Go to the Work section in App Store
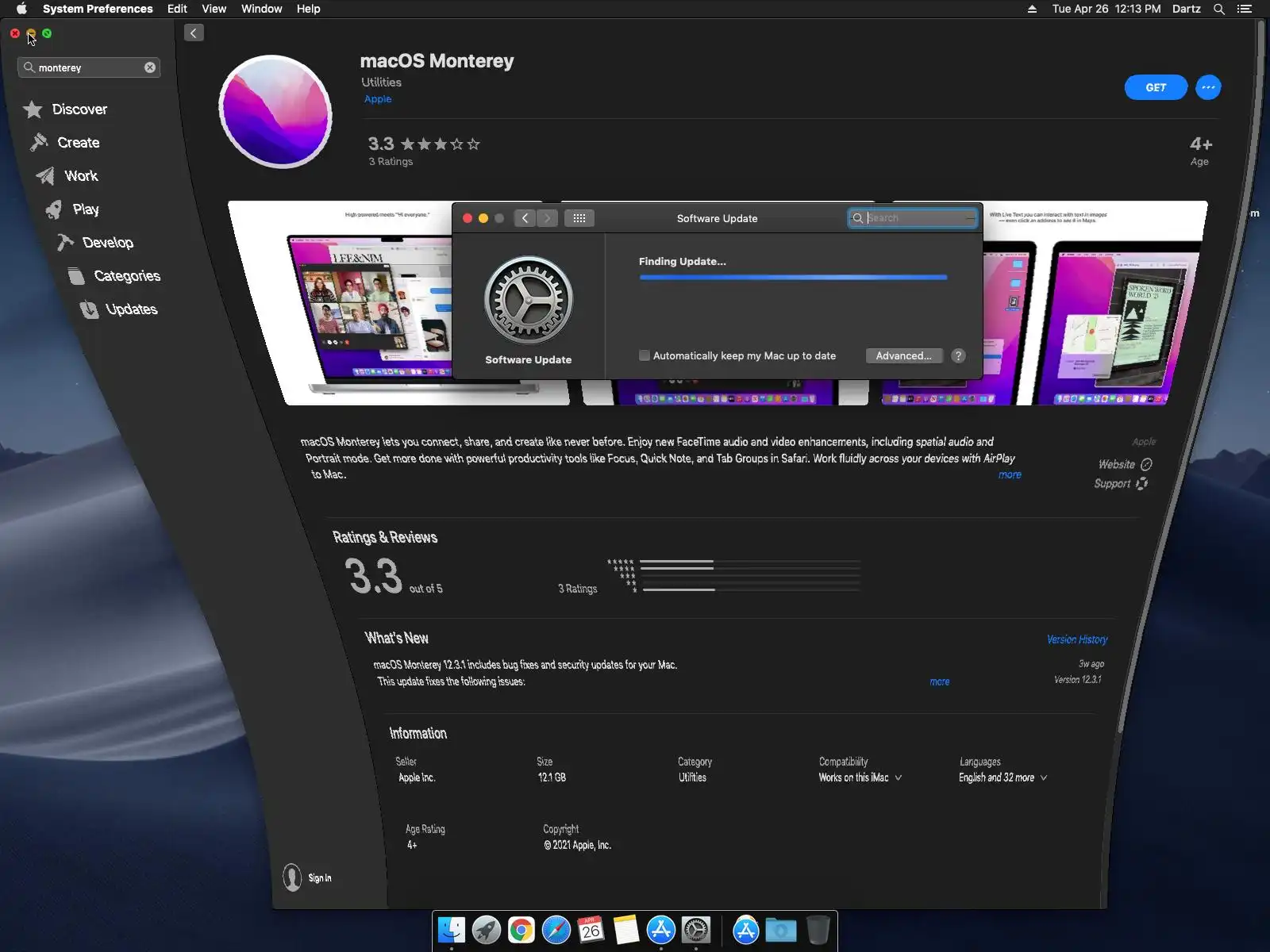This screenshot has width=1270, height=952. pos(67,176)
